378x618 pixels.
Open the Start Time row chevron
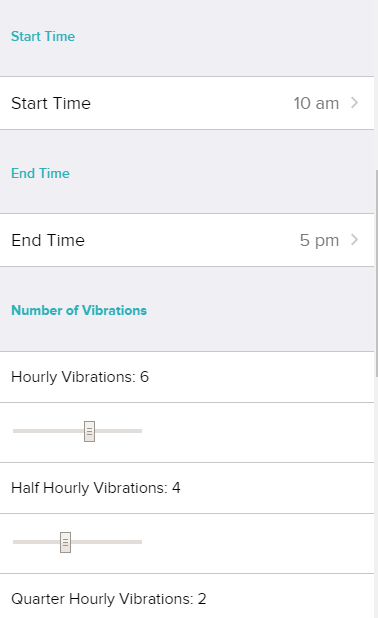354,103
